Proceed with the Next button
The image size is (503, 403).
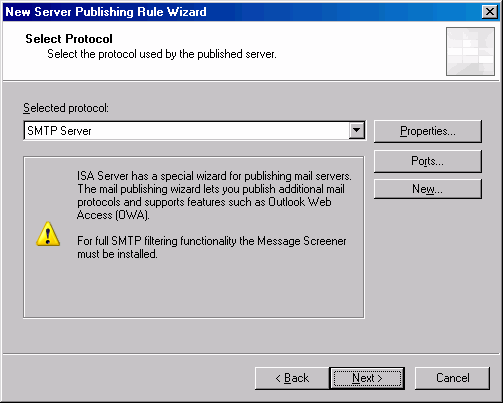367,378
